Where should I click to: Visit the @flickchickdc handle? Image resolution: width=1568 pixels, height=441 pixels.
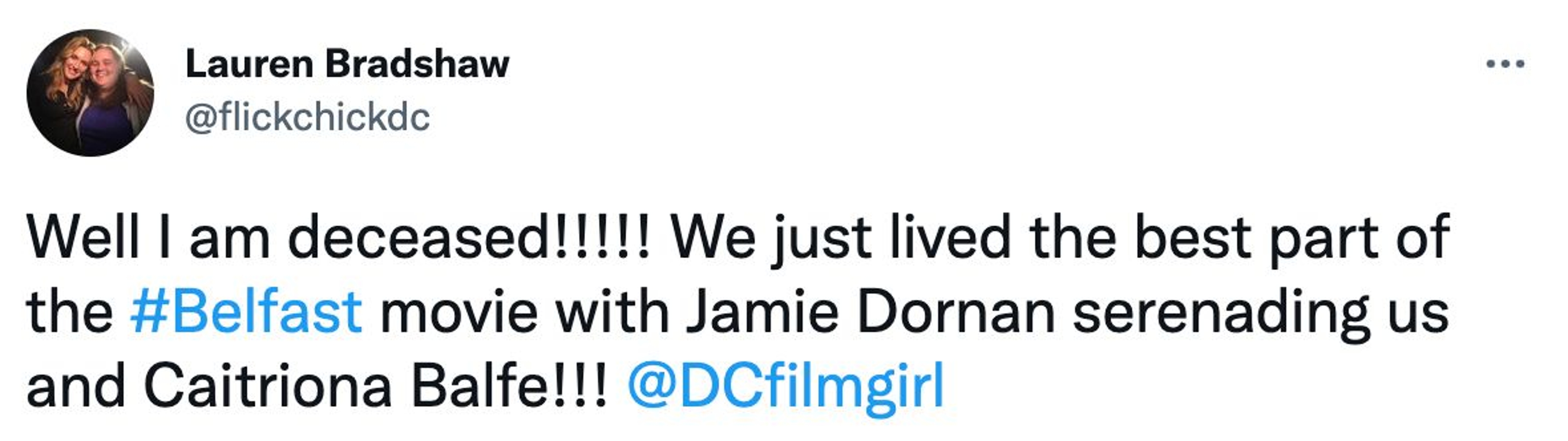coord(307,117)
